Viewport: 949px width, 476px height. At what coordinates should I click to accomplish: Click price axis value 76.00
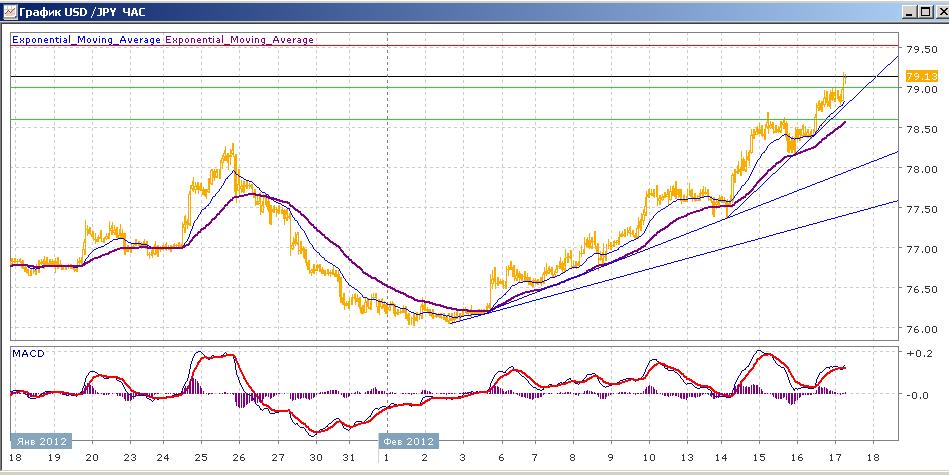click(x=921, y=329)
